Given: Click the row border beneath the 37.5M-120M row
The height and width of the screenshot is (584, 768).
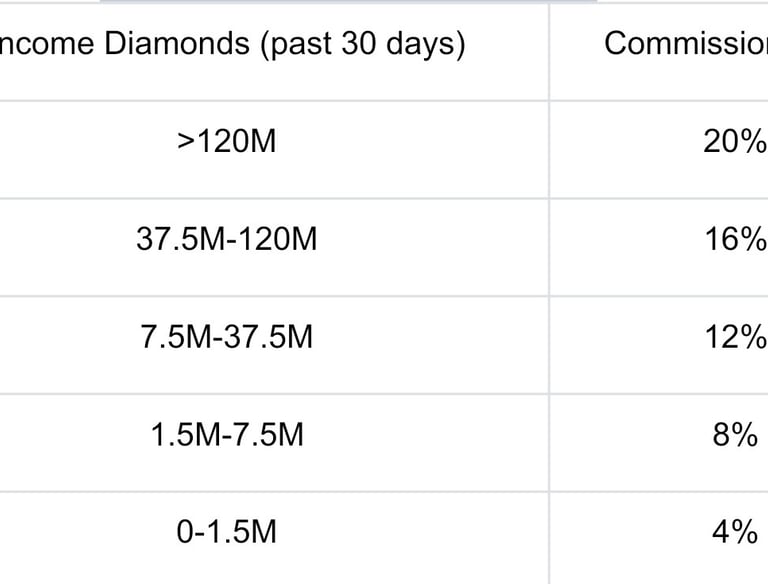Looking at the screenshot, I should [x=300, y=296].
